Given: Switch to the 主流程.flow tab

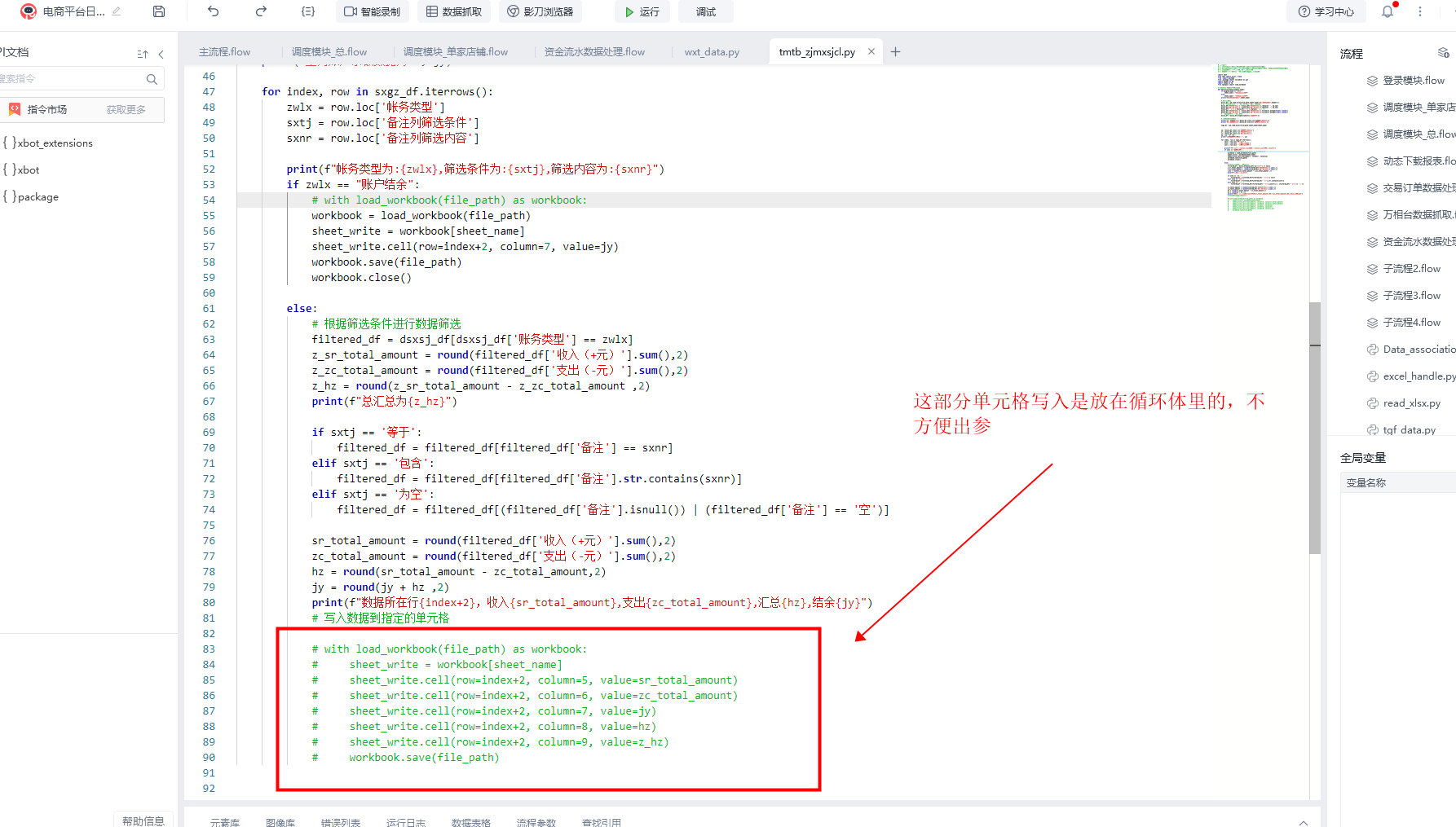Looking at the screenshot, I should pyautogui.click(x=225, y=52).
